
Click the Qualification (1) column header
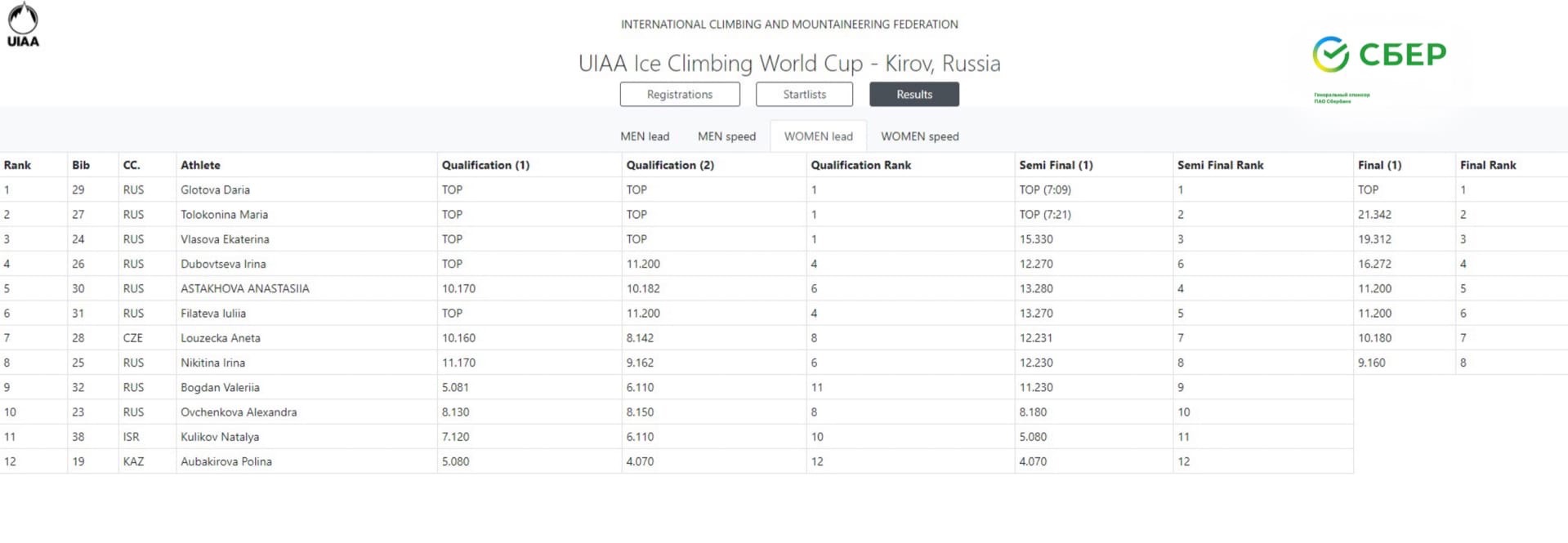coord(485,165)
